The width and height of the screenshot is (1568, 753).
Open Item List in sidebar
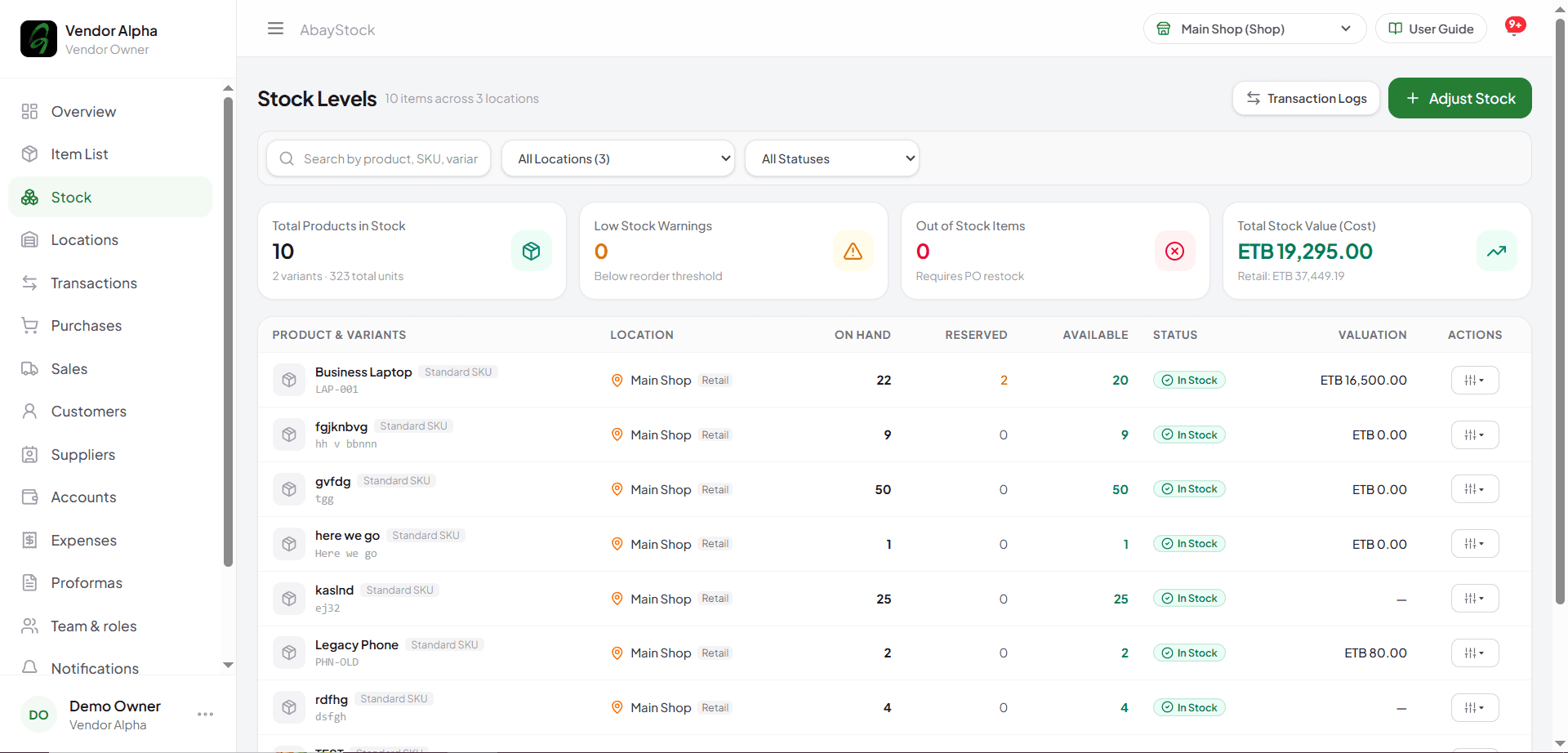pos(110,154)
